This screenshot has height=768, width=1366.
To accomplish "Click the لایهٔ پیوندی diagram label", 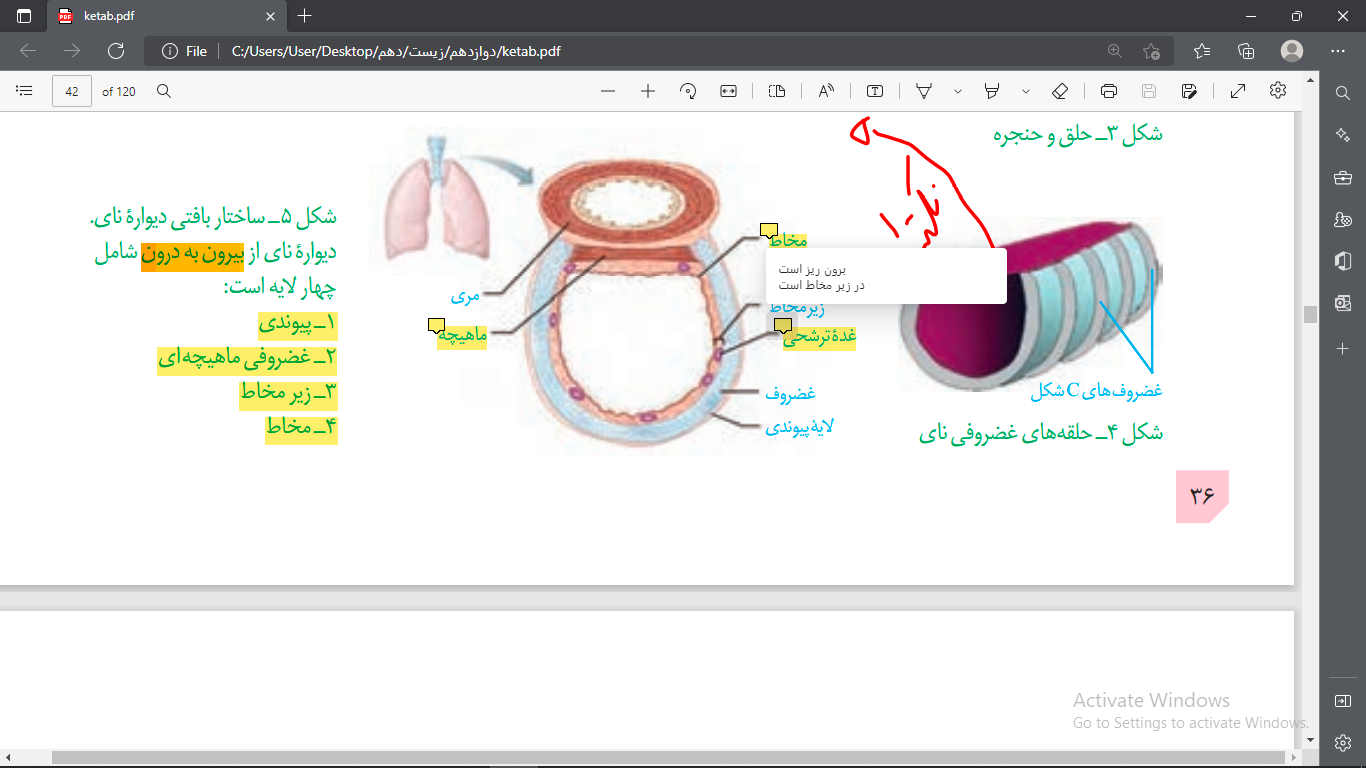I will pos(799,426).
